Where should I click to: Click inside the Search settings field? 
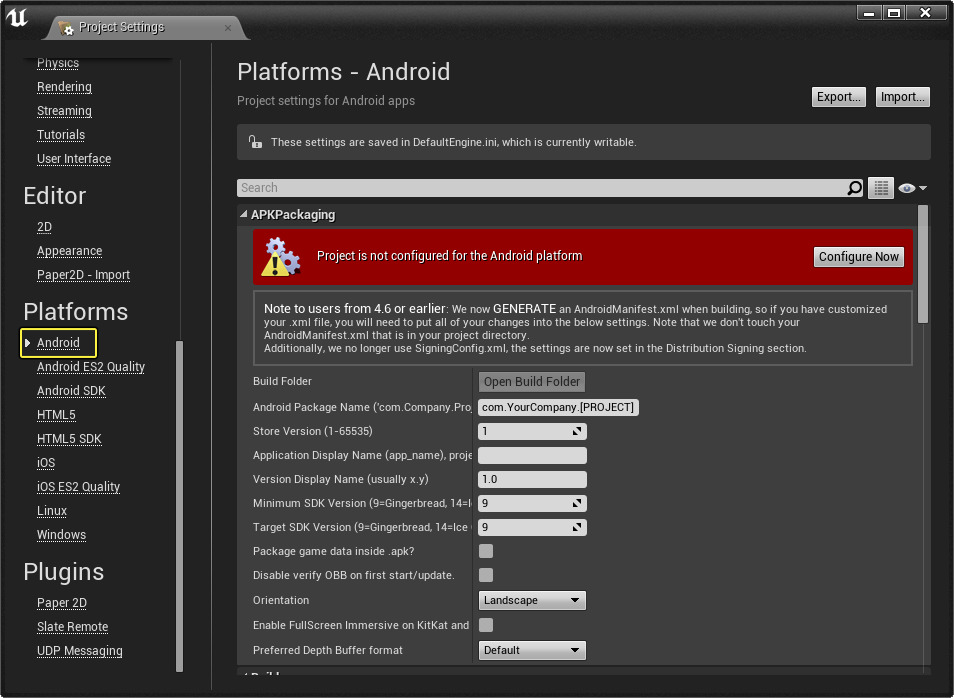click(x=500, y=188)
